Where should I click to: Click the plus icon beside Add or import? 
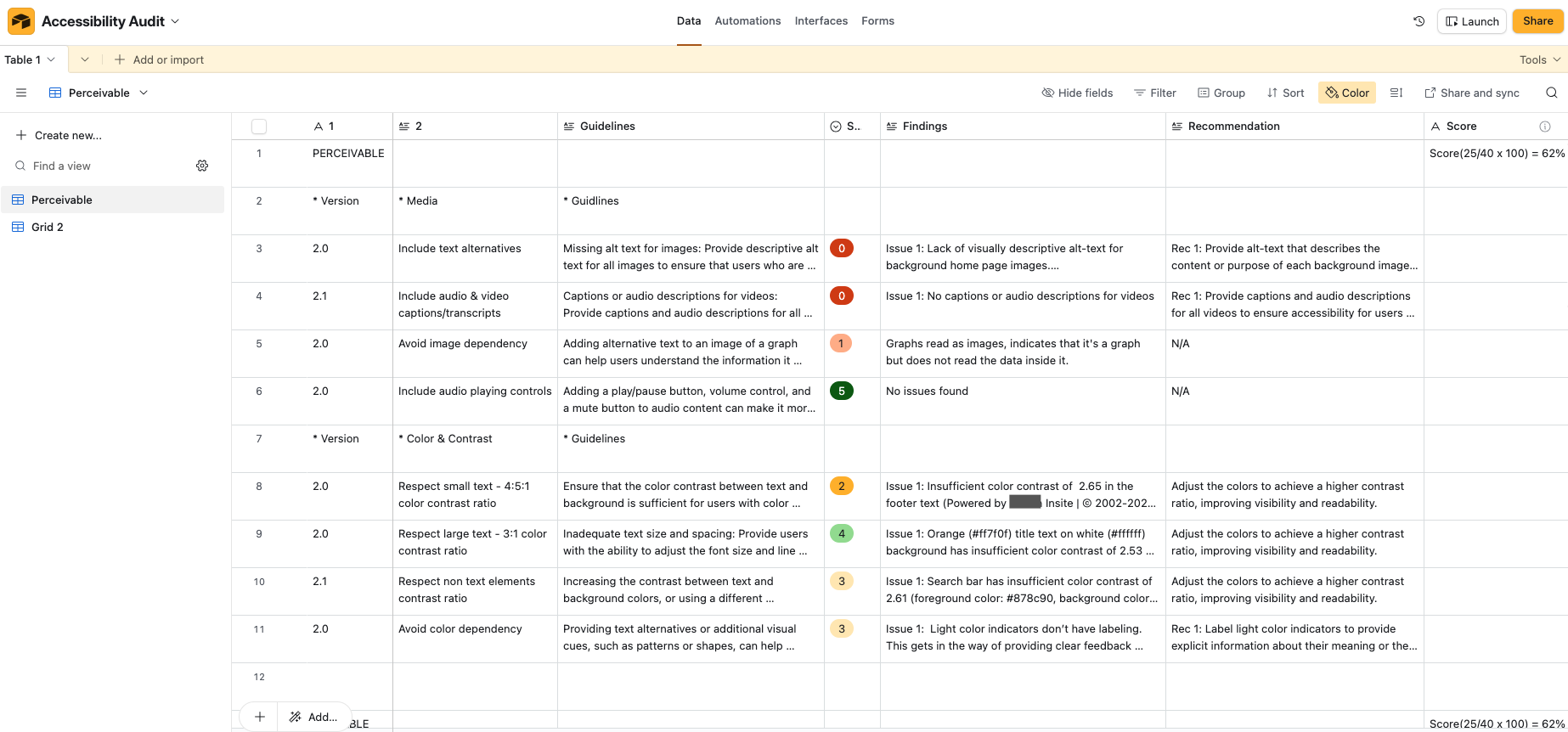point(120,59)
